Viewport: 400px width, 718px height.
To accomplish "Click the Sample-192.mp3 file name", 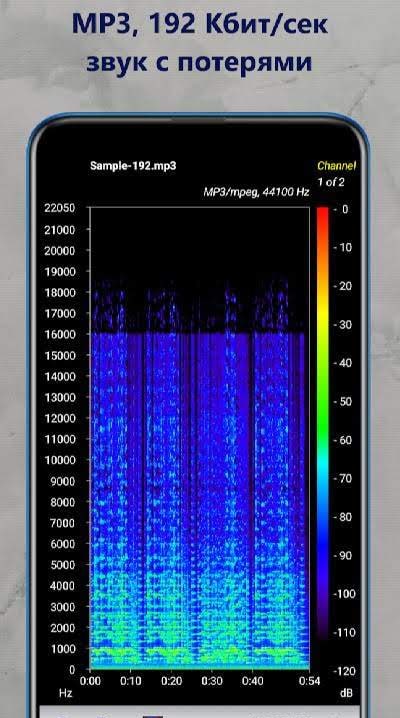I will 133,166.
